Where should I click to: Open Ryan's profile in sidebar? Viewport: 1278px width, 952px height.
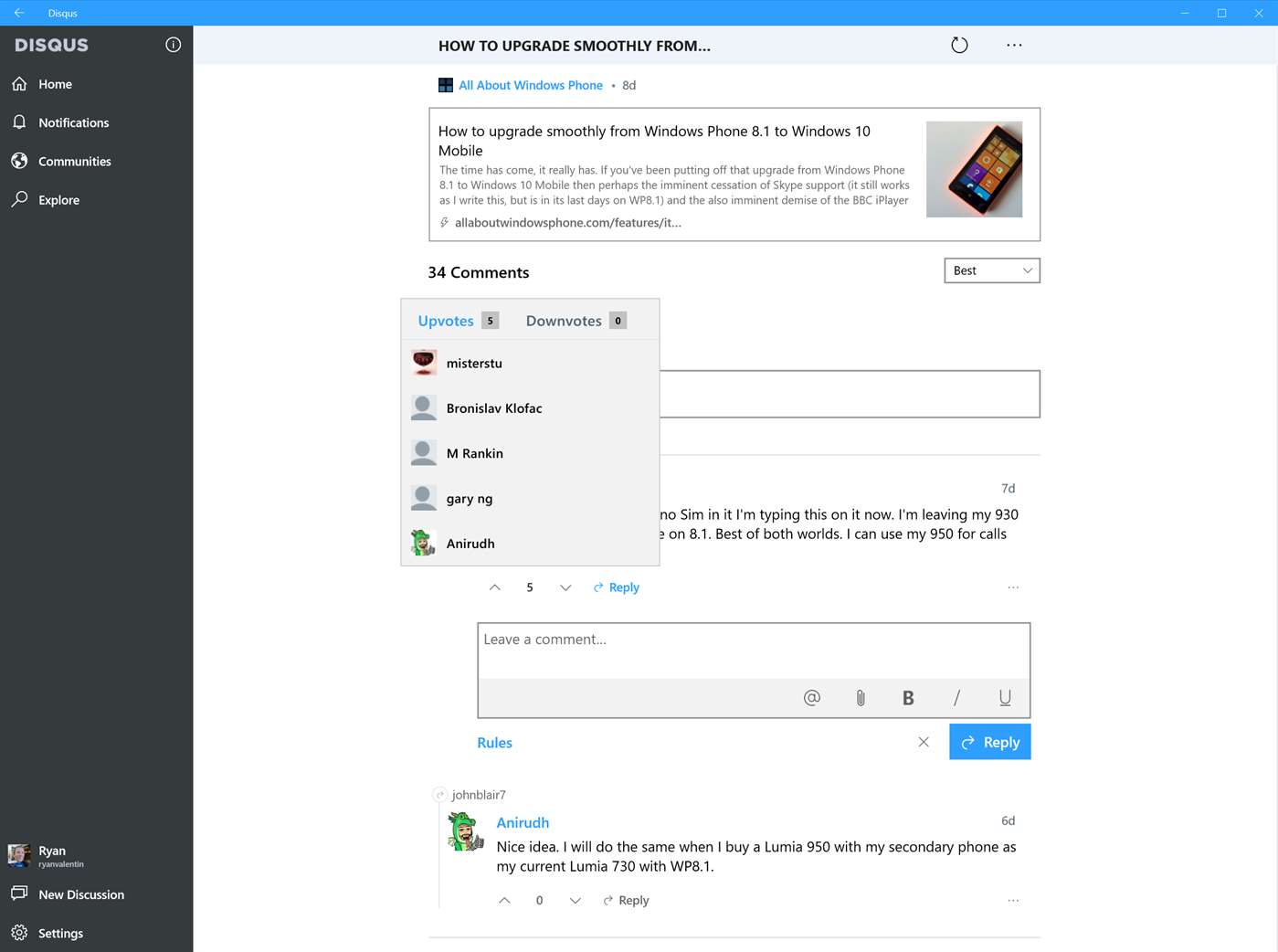pyautogui.click(x=96, y=855)
